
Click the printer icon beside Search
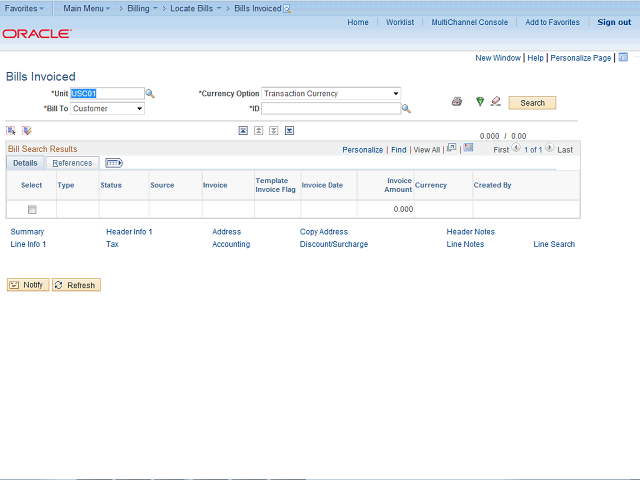point(457,102)
